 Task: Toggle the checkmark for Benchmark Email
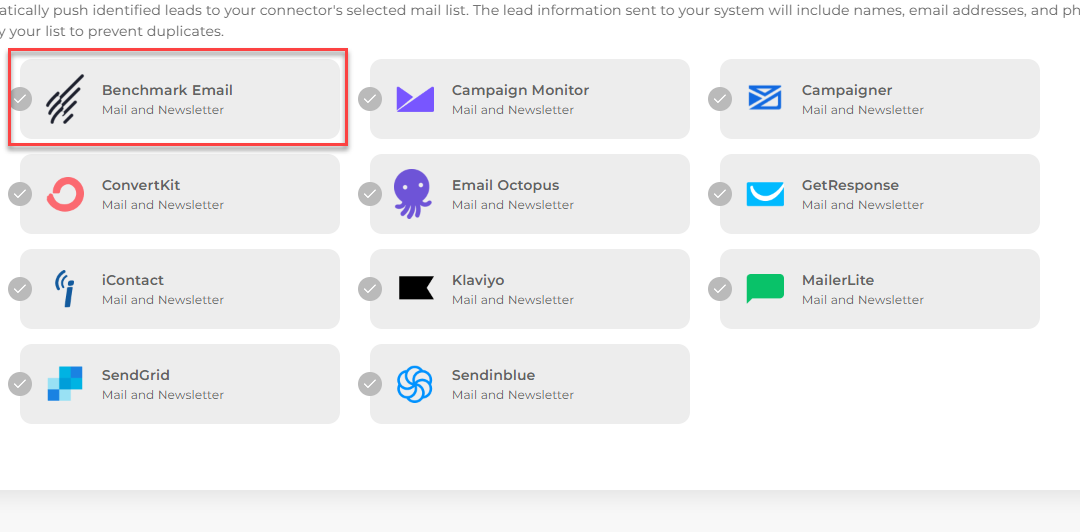20,99
